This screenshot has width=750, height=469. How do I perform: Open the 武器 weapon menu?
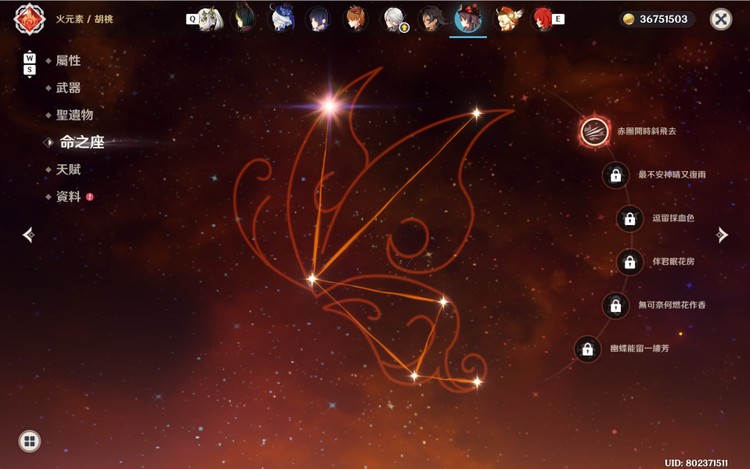coord(68,88)
